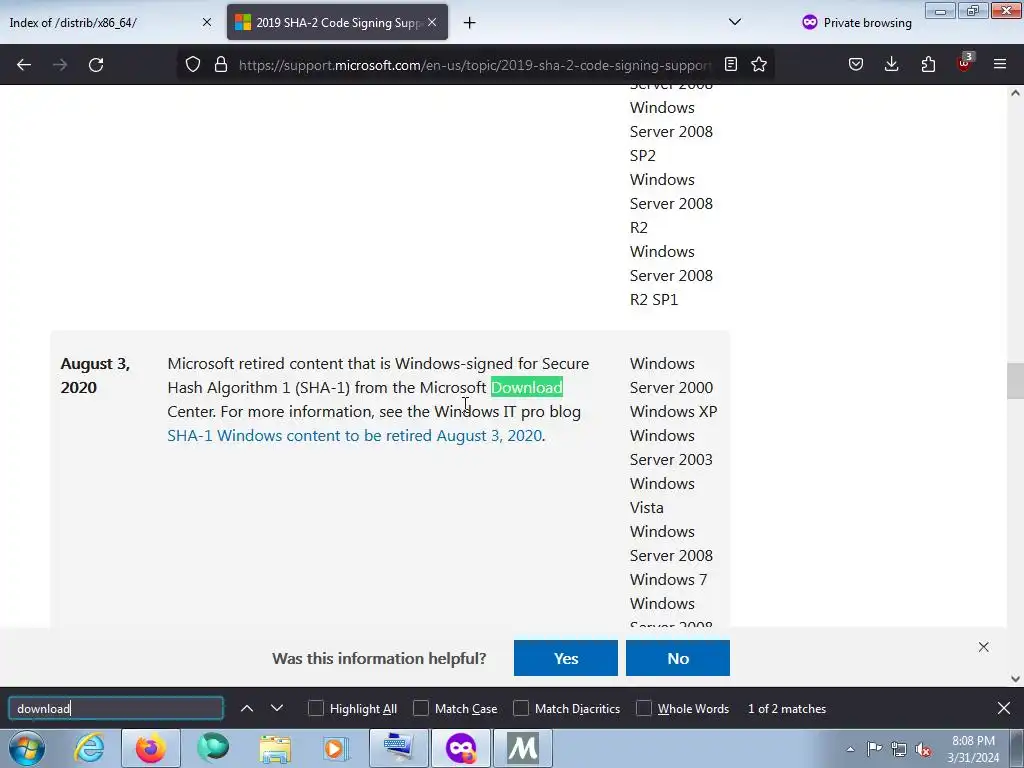Open Firefox from the taskbar
1024x768 pixels.
[x=151, y=748]
